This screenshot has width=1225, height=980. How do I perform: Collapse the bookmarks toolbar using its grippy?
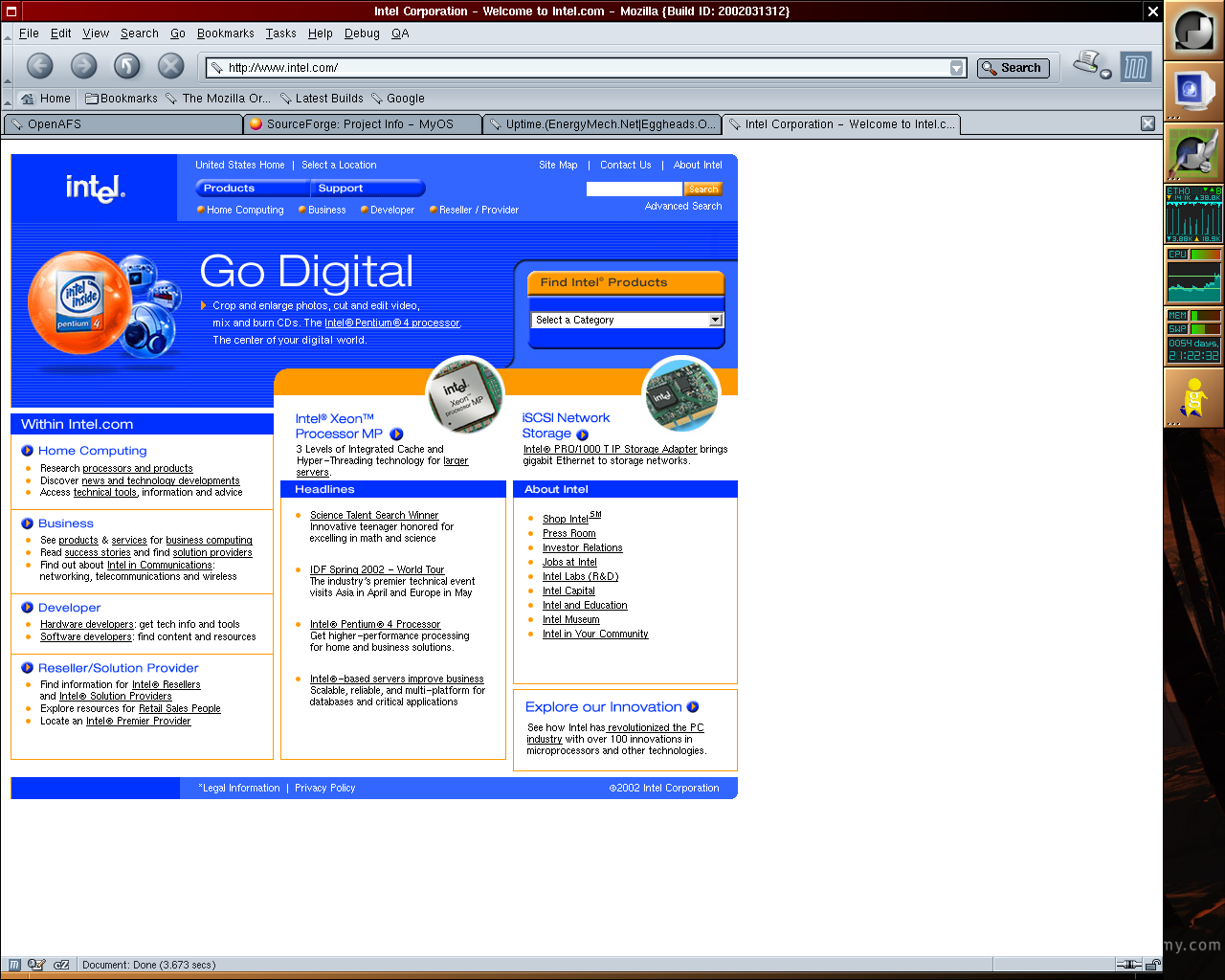tap(8, 99)
